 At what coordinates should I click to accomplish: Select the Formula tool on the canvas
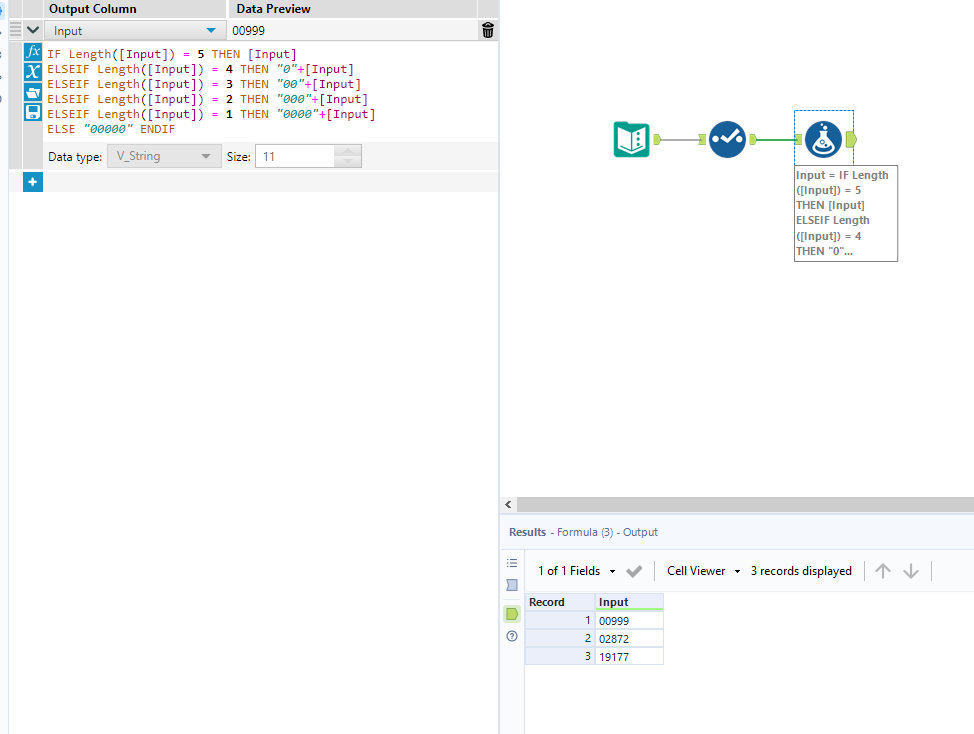click(x=824, y=139)
